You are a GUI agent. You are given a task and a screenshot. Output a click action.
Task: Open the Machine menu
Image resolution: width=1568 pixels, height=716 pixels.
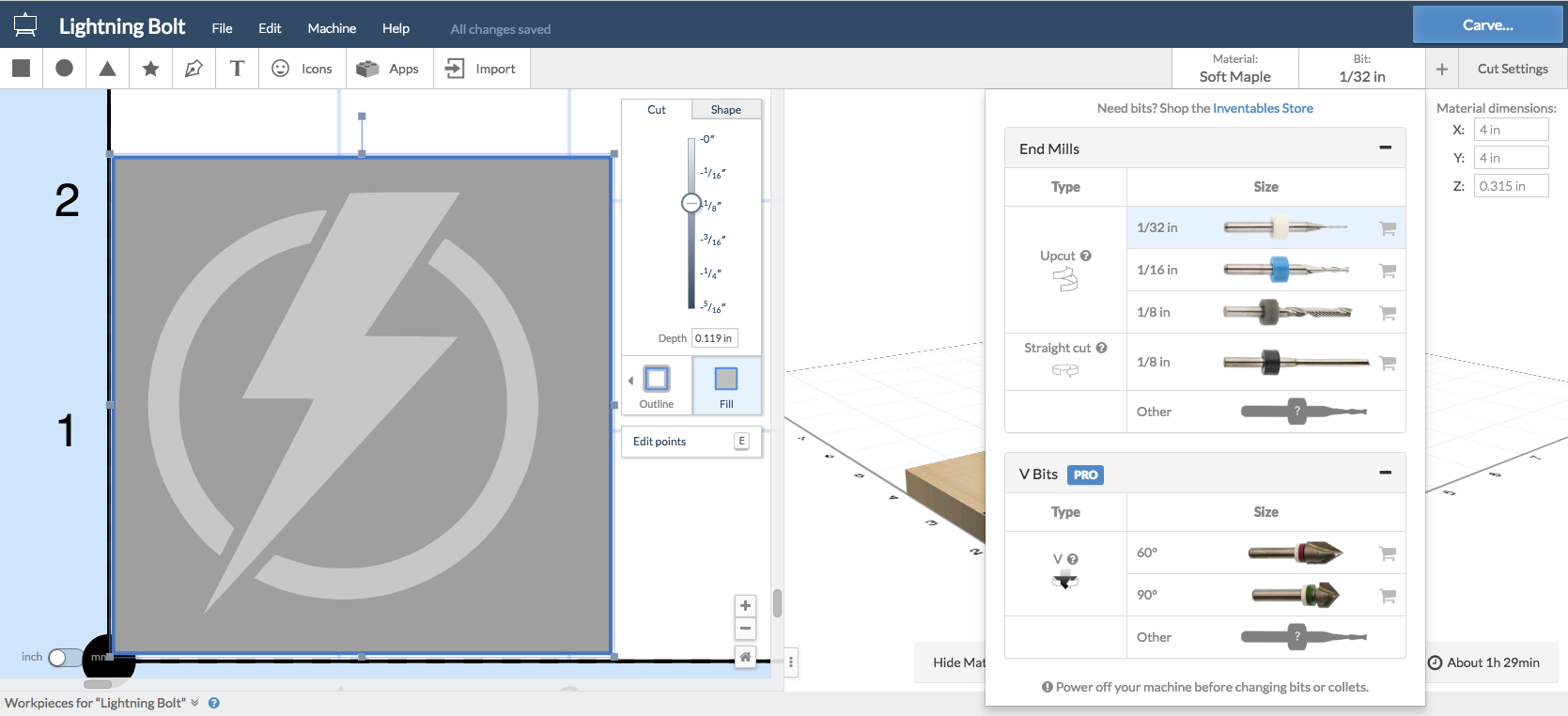[332, 28]
